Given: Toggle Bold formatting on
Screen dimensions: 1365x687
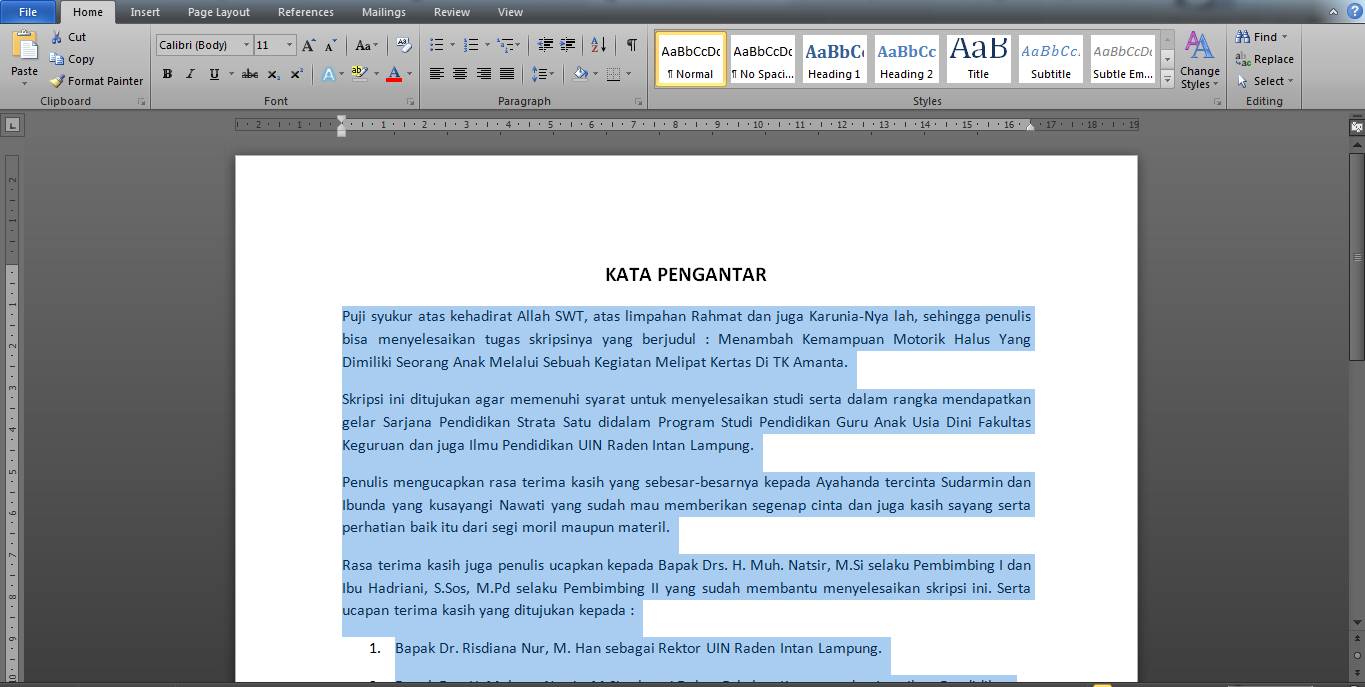Looking at the screenshot, I should 167,74.
